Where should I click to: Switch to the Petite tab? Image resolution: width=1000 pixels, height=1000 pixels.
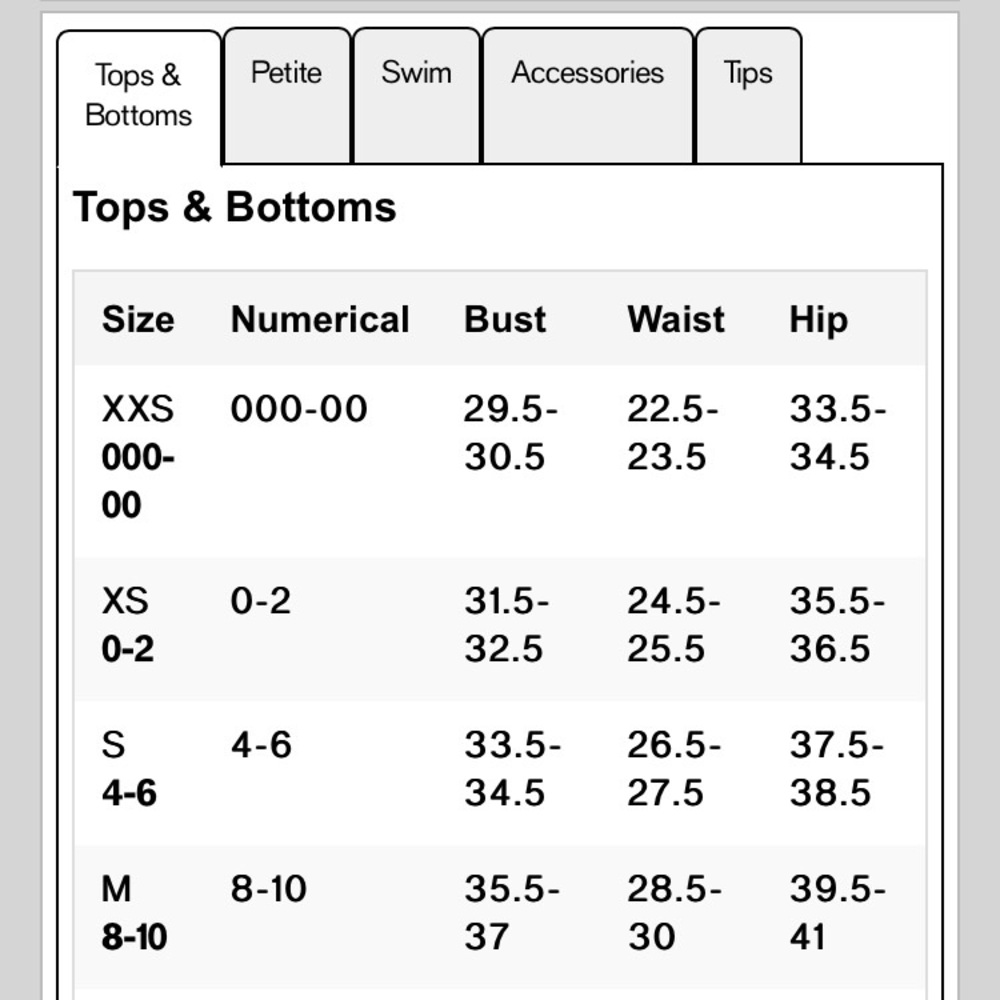pyautogui.click(x=287, y=74)
